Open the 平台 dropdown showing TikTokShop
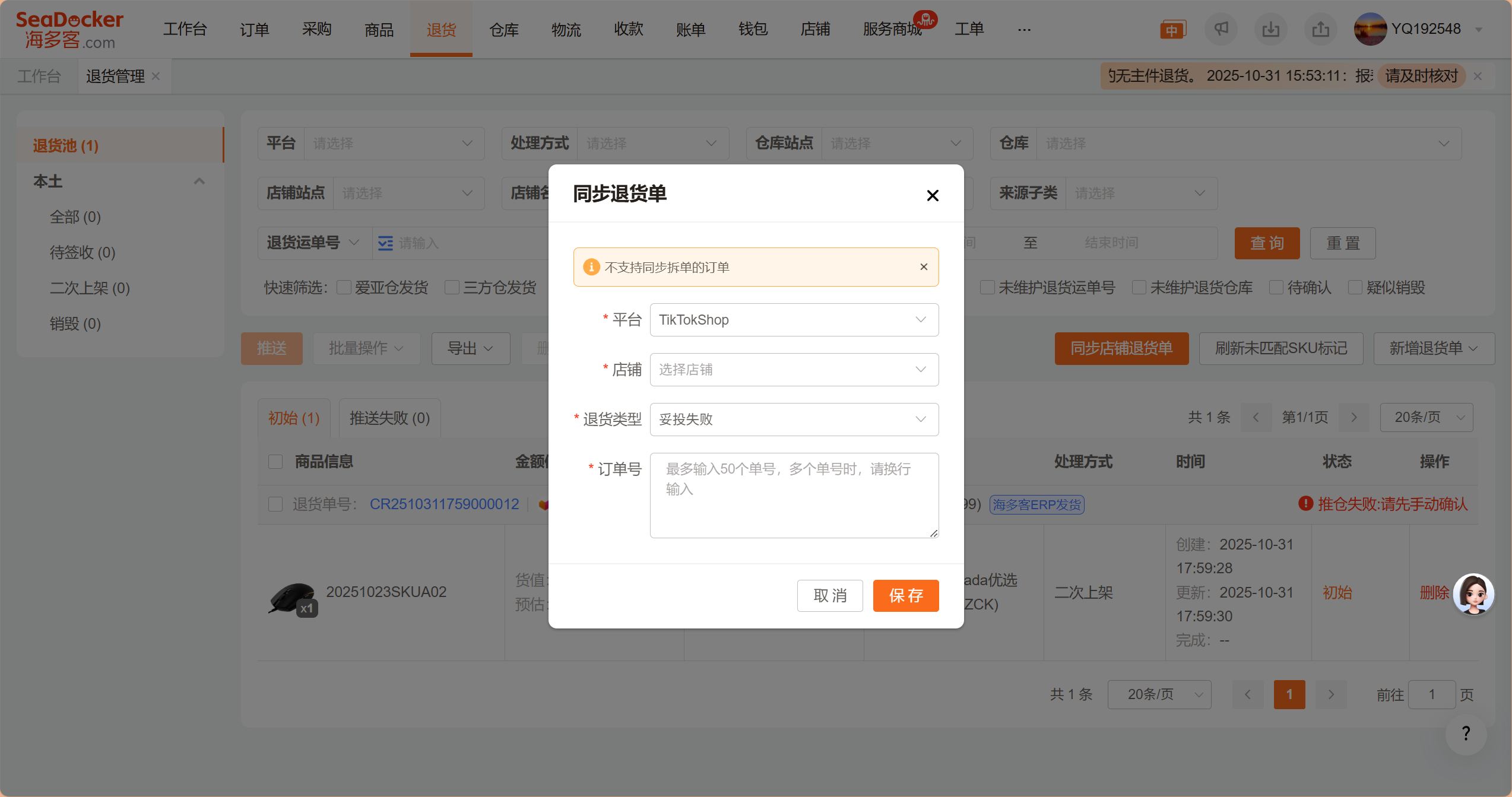The width and height of the screenshot is (1512, 797). click(794, 320)
